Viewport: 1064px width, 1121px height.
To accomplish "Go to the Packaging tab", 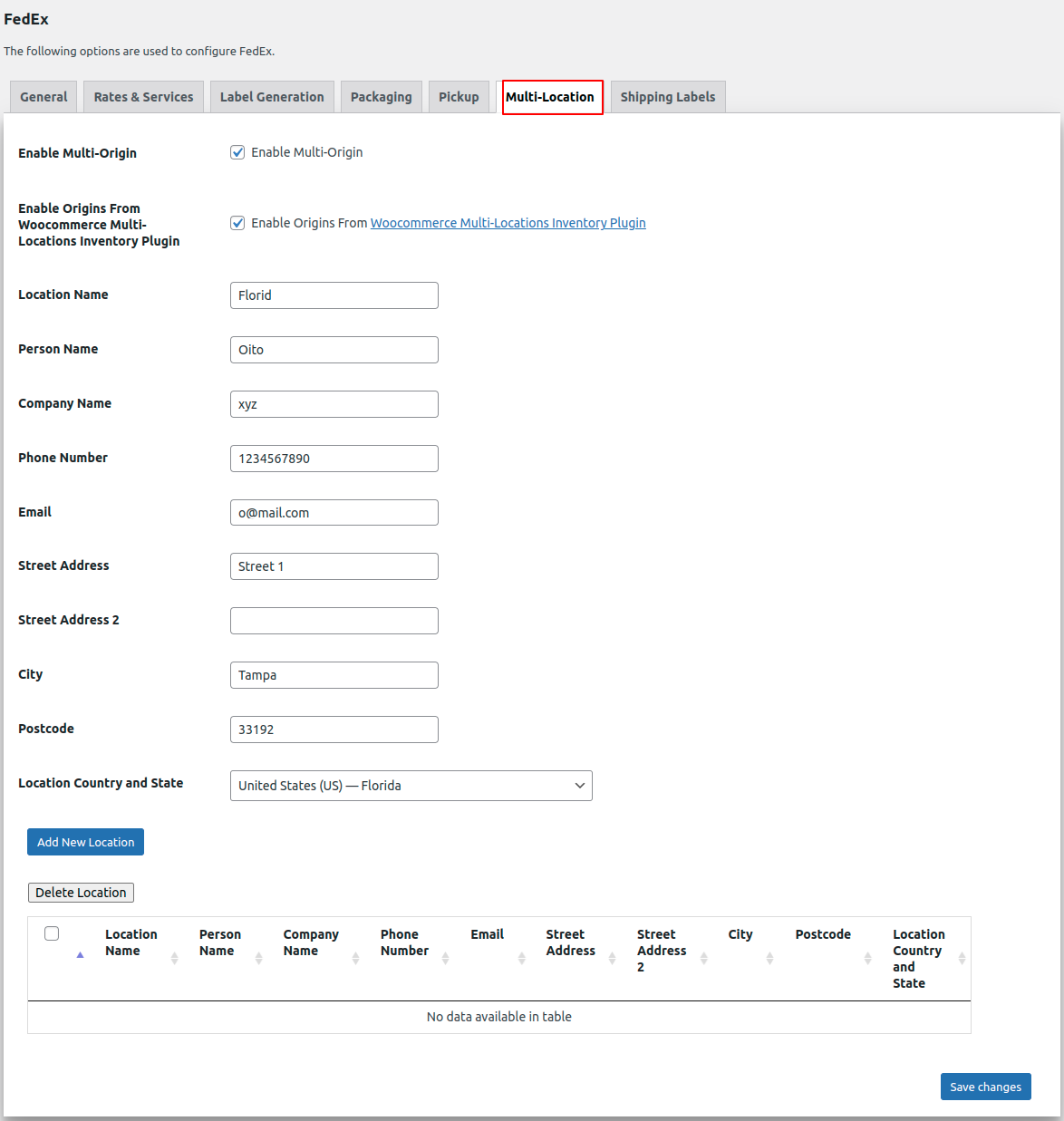I will pyautogui.click(x=381, y=97).
